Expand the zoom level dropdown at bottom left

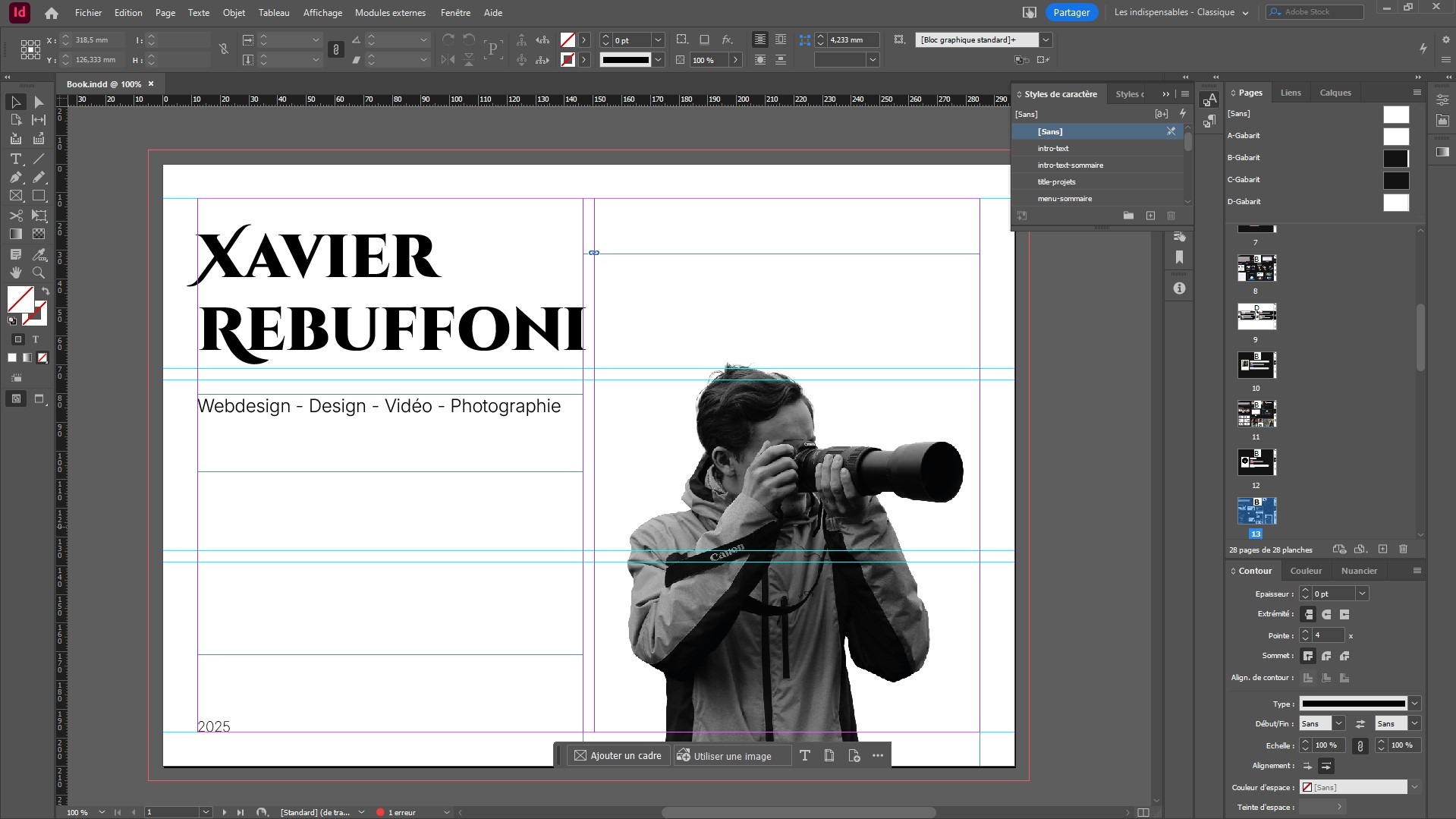coord(103,812)
